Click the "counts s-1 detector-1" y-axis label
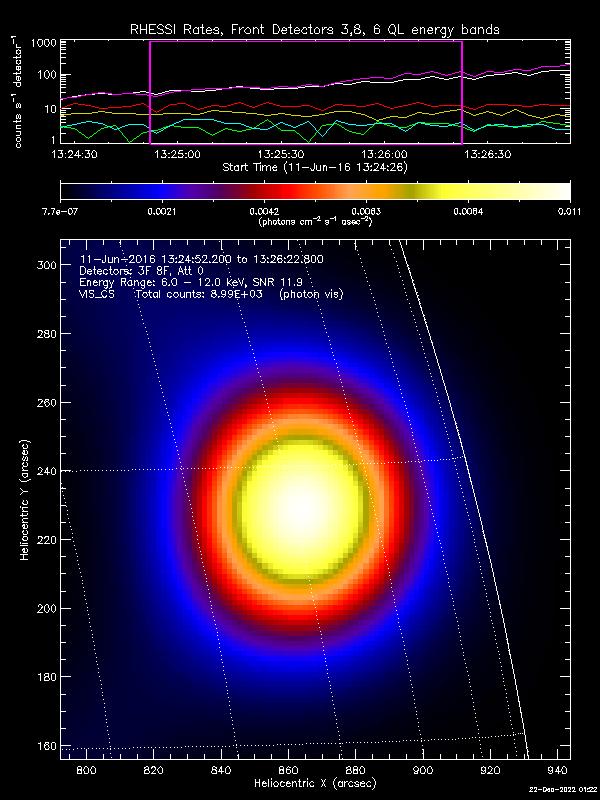Image resolution: width=600 pixels, height=800 pixels. tap(18, 93)
